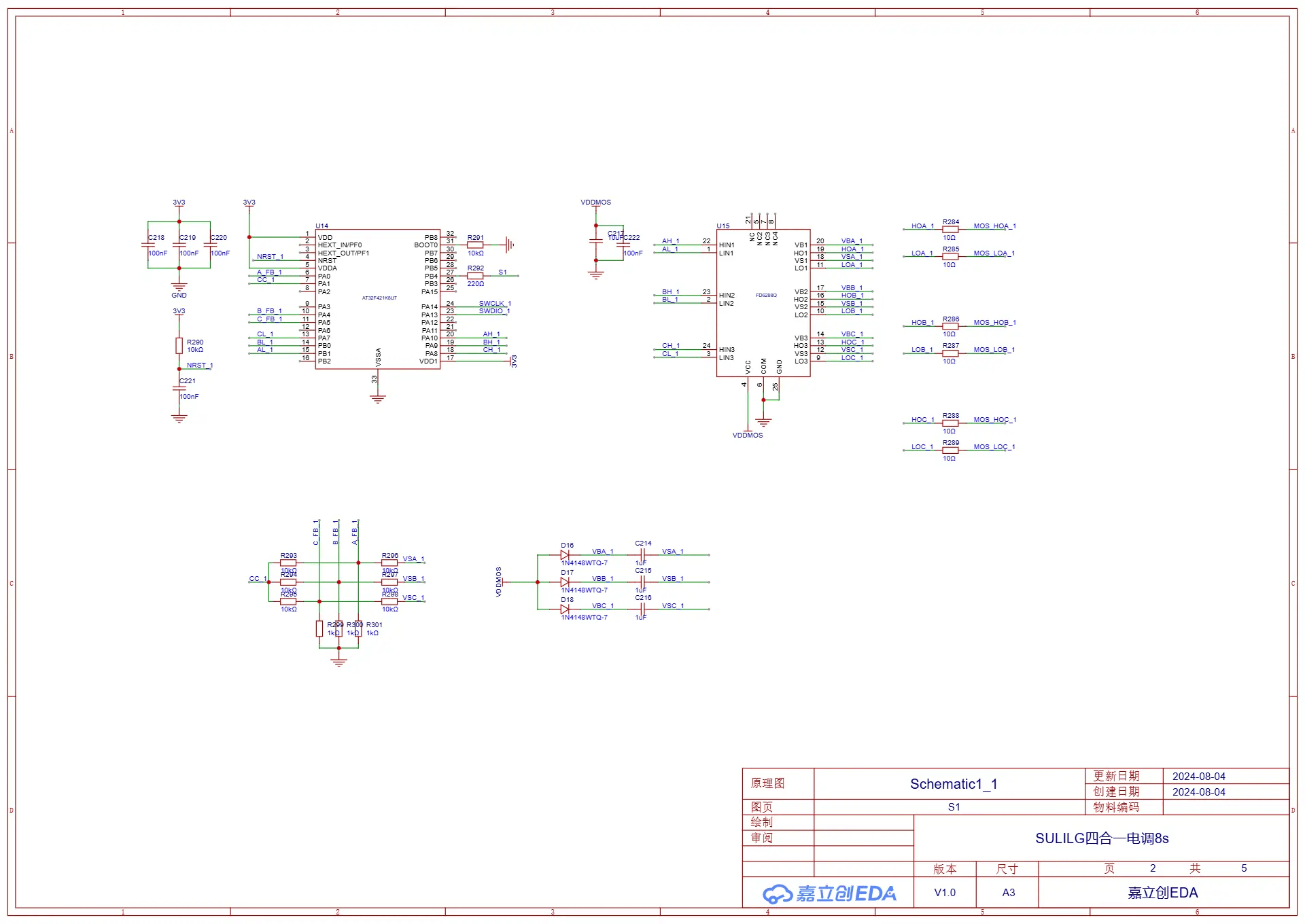1305x924 pixels.
Task: Select resistor R298 symbol next to VSC_1
Action: (389, 601)
